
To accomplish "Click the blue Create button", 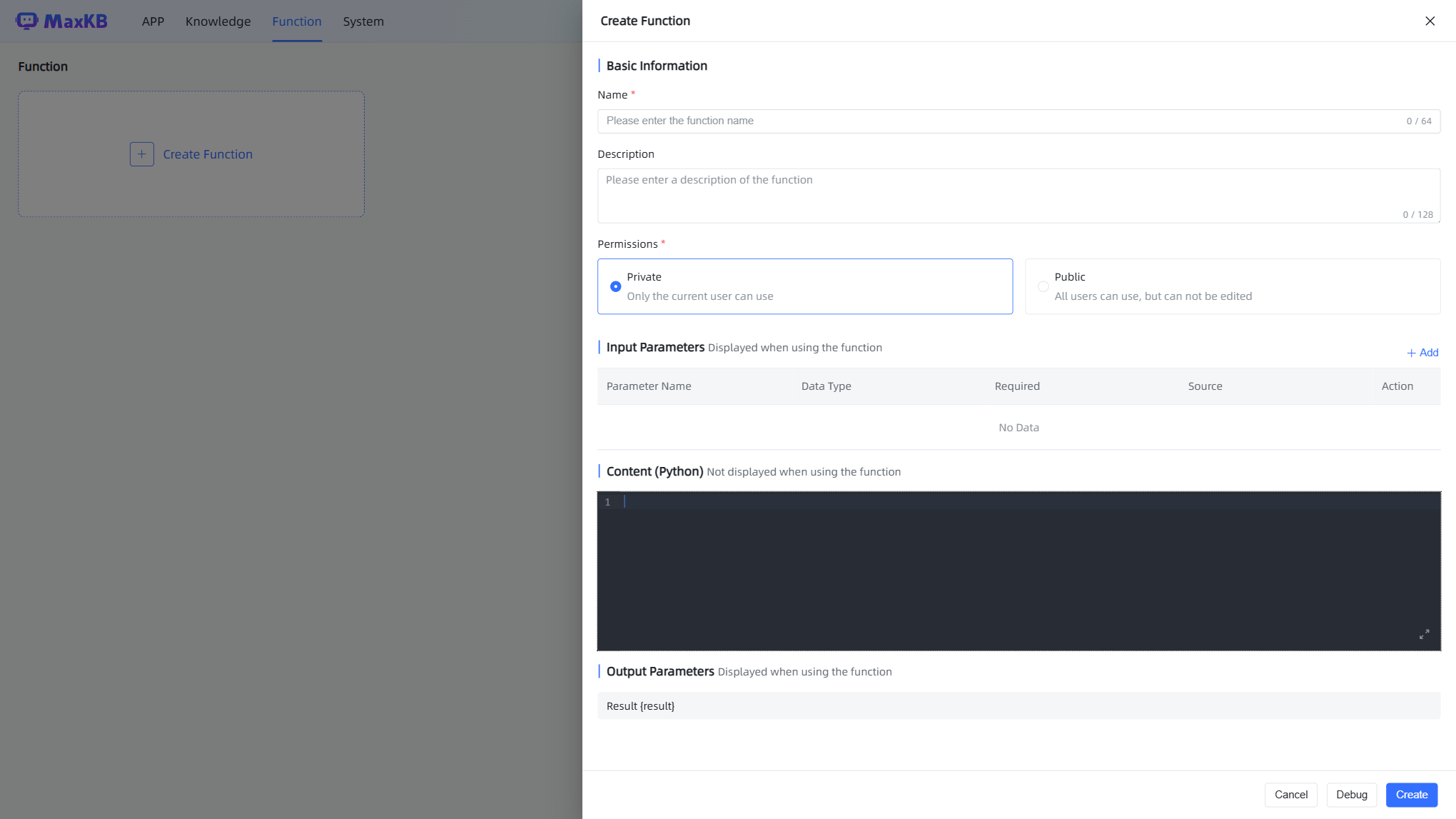I will pos(1411,795).
